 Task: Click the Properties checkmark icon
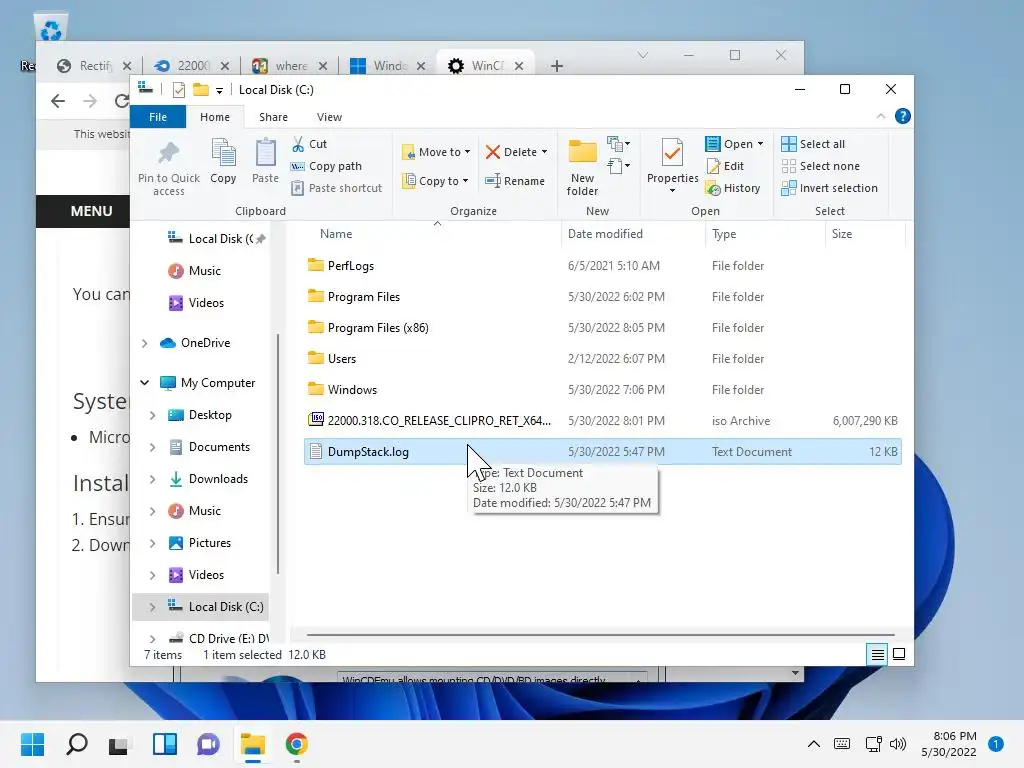(x=672, y=153)
